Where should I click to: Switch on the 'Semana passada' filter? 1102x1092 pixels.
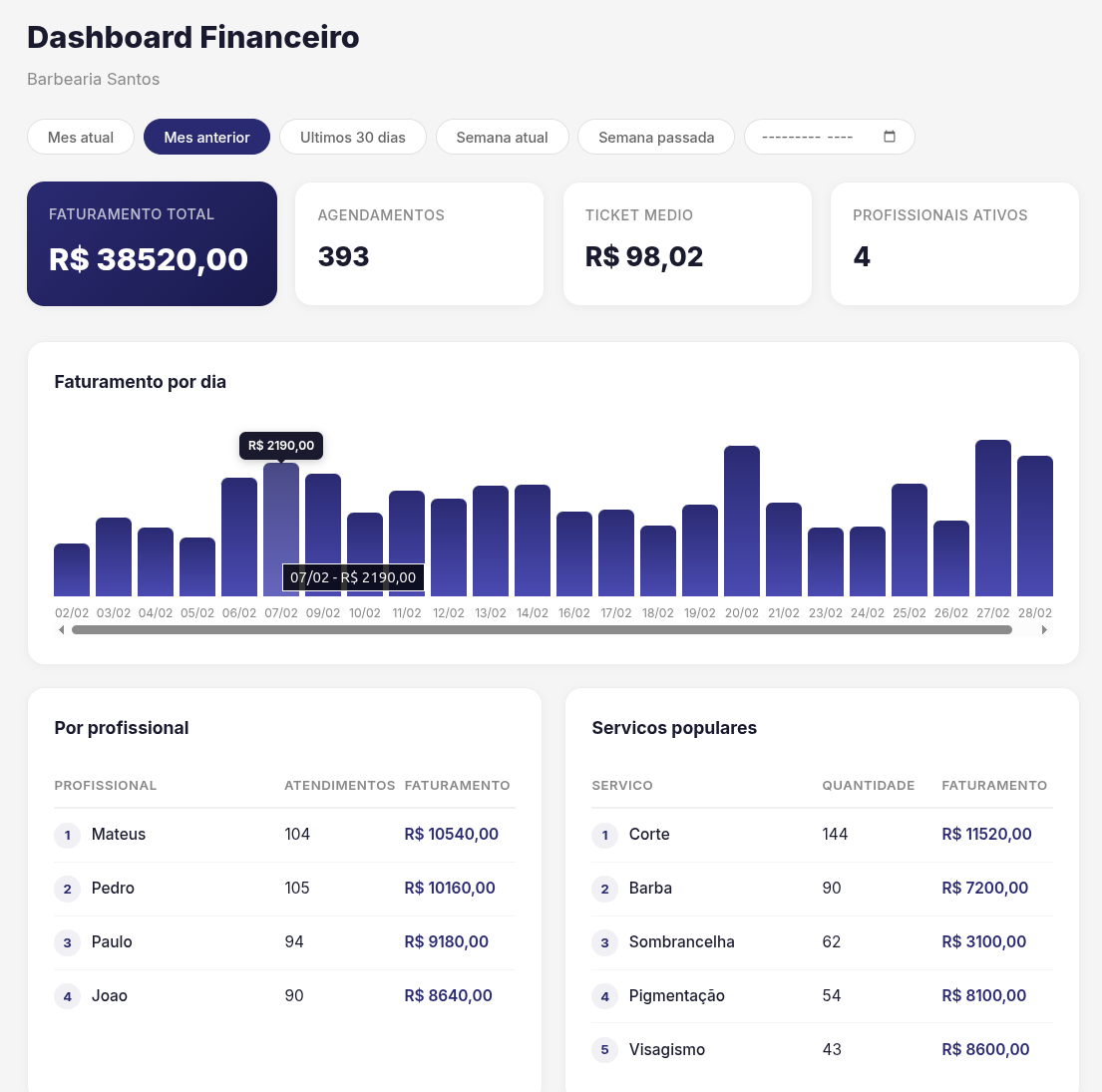(x=655, y=137)
